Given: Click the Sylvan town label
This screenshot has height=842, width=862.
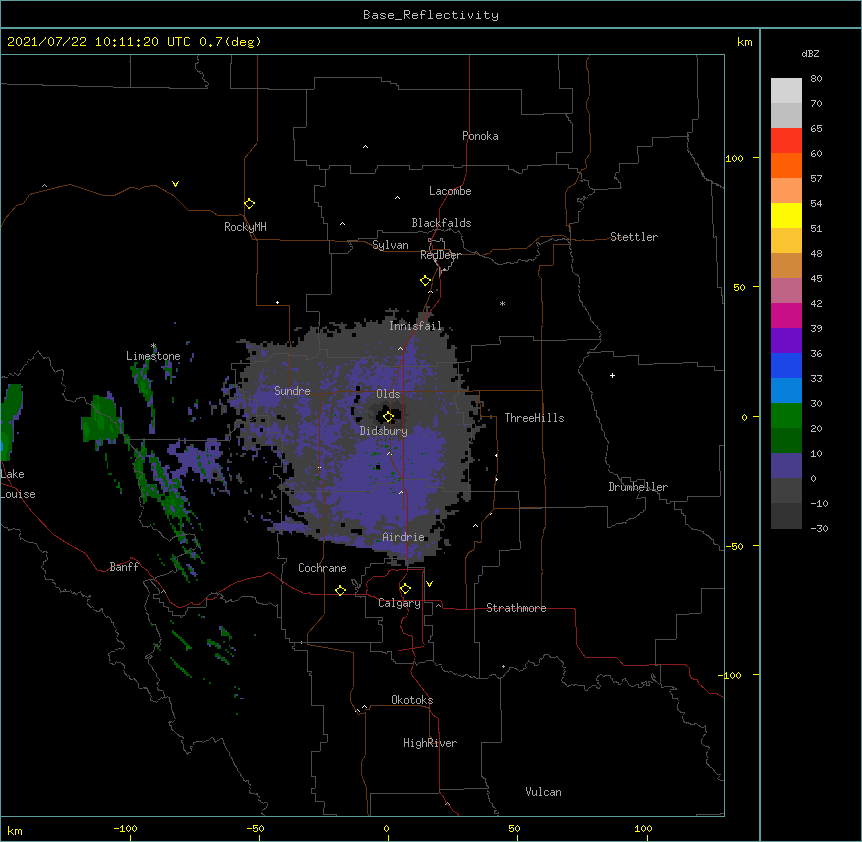Looking at the screenshot, I should 390,245.
